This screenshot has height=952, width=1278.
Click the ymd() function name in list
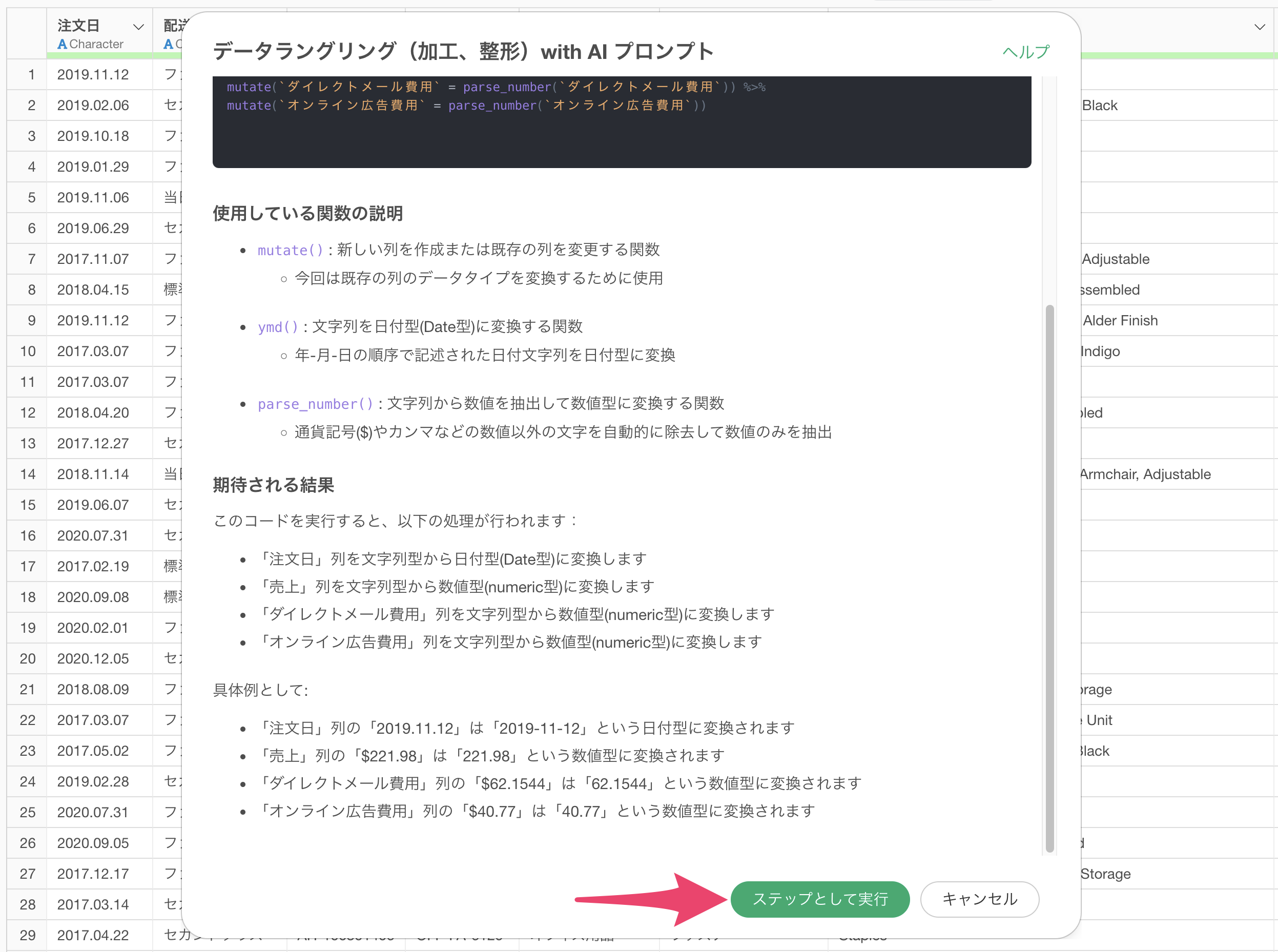coord(278,327)
